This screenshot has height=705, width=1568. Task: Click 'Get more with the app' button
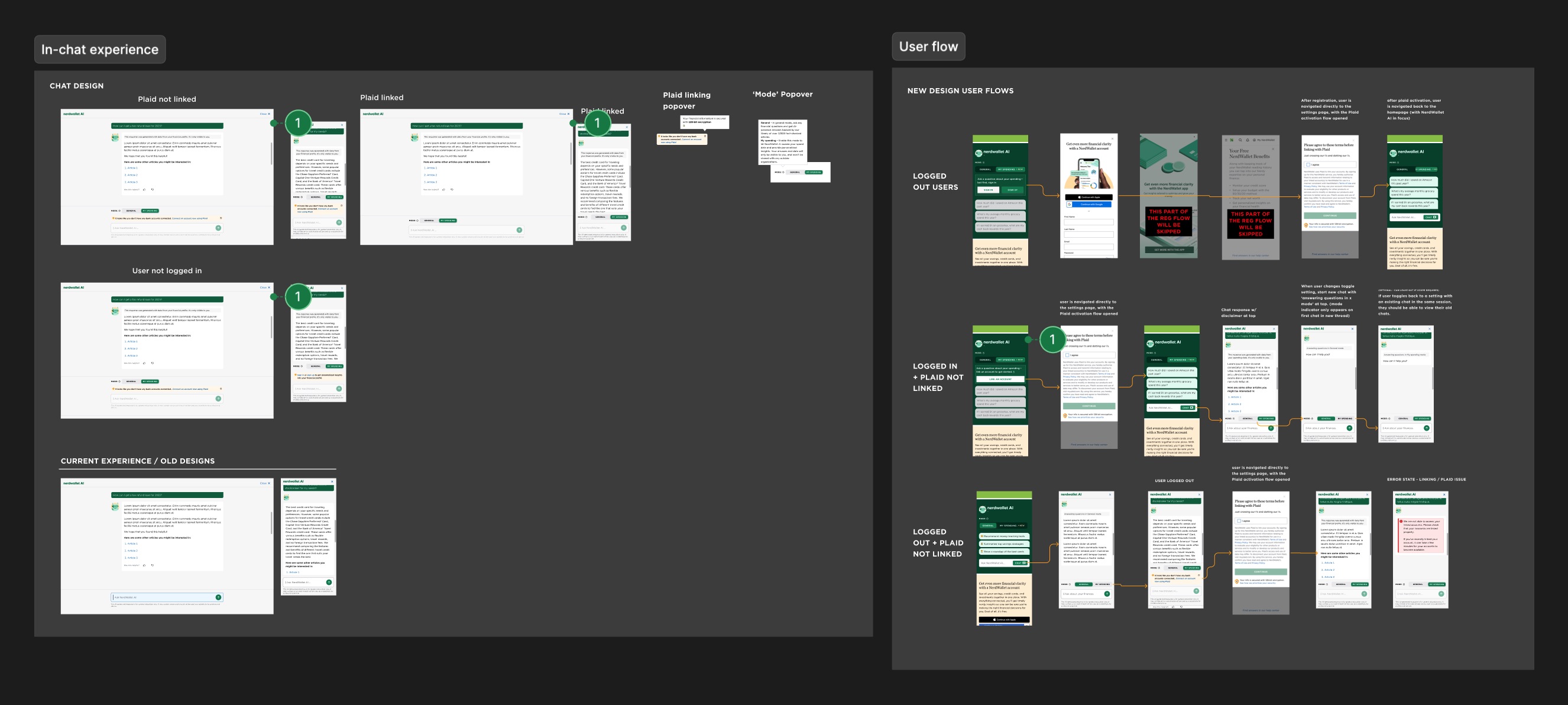tap(1169, 250)
